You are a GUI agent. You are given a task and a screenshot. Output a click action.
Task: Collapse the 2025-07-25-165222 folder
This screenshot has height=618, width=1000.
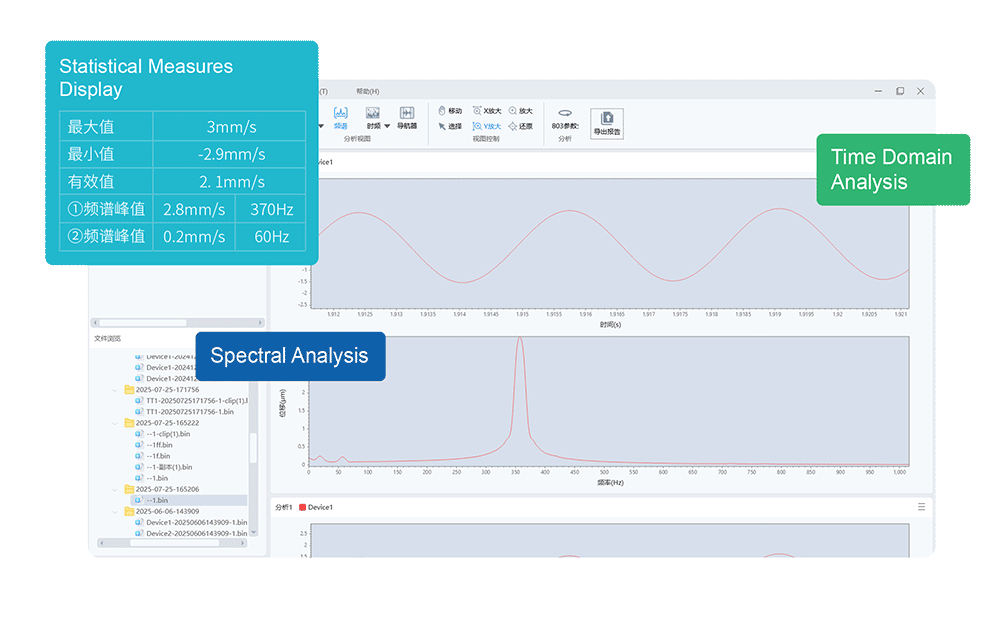click(x=115, y=423)
